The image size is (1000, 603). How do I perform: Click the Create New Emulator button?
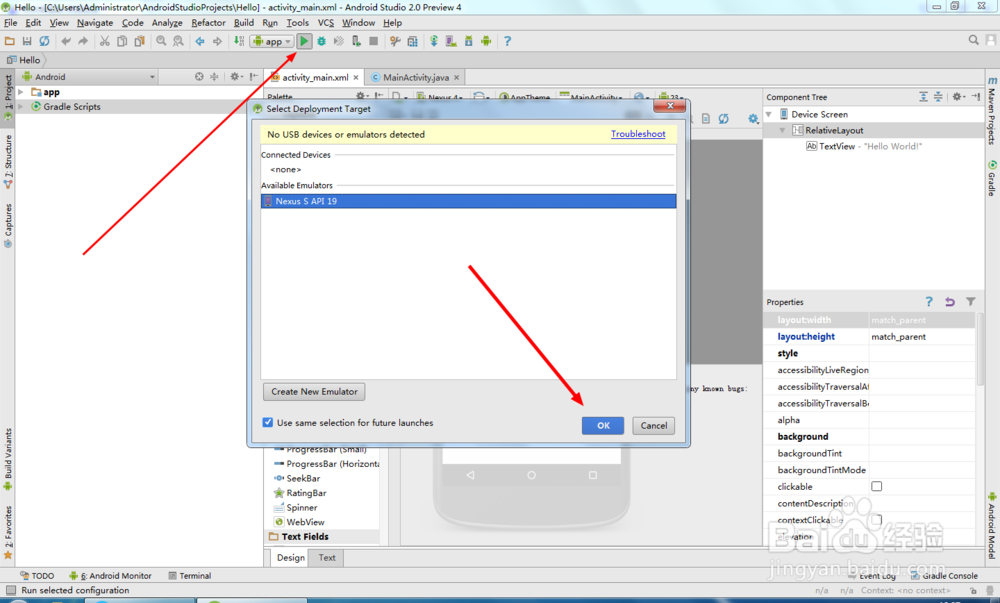tap(314, 391)
